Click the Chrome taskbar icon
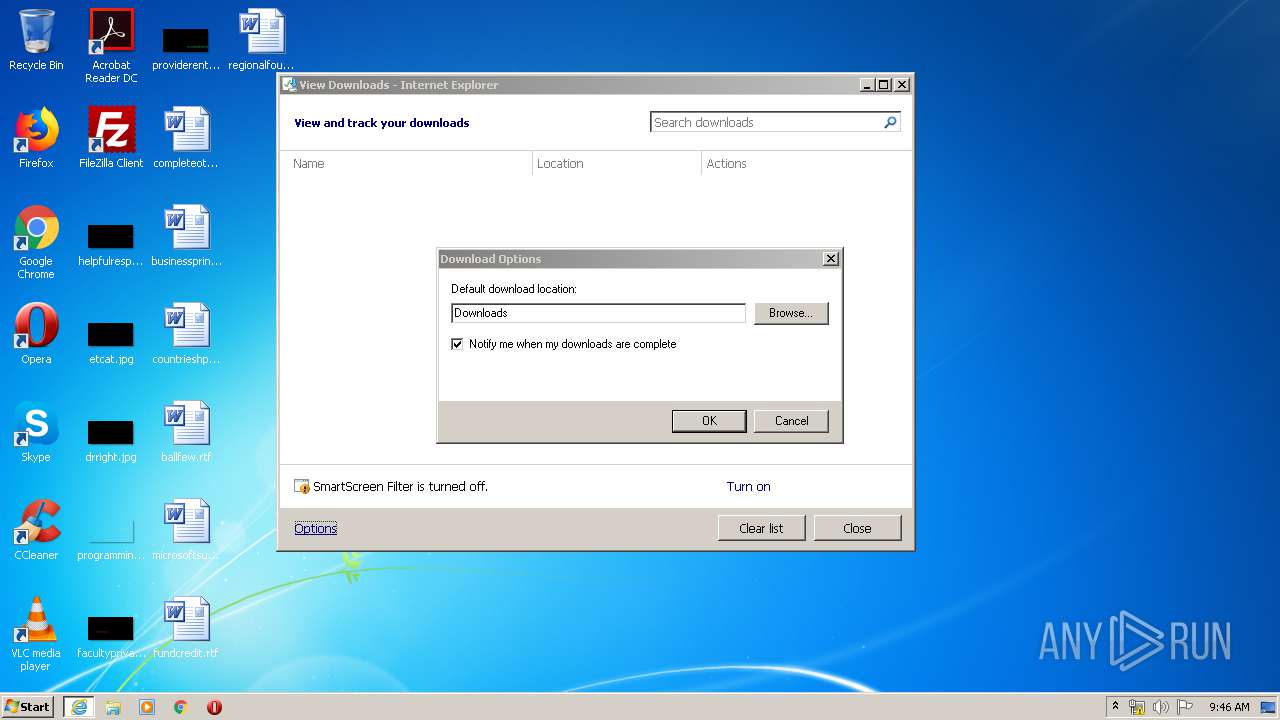 (181, 707)
